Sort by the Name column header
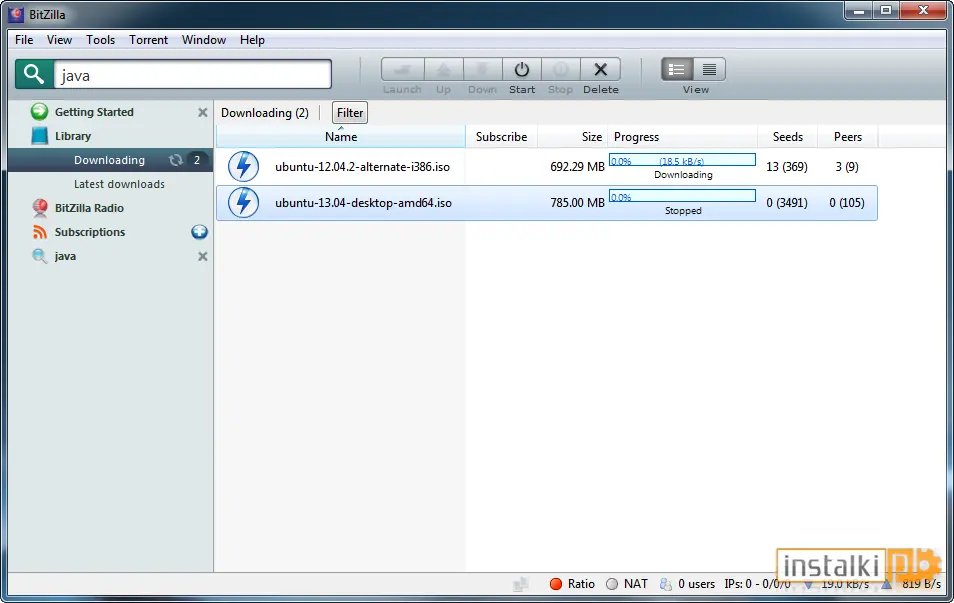954x603 pixels. (x=341, y=136)
